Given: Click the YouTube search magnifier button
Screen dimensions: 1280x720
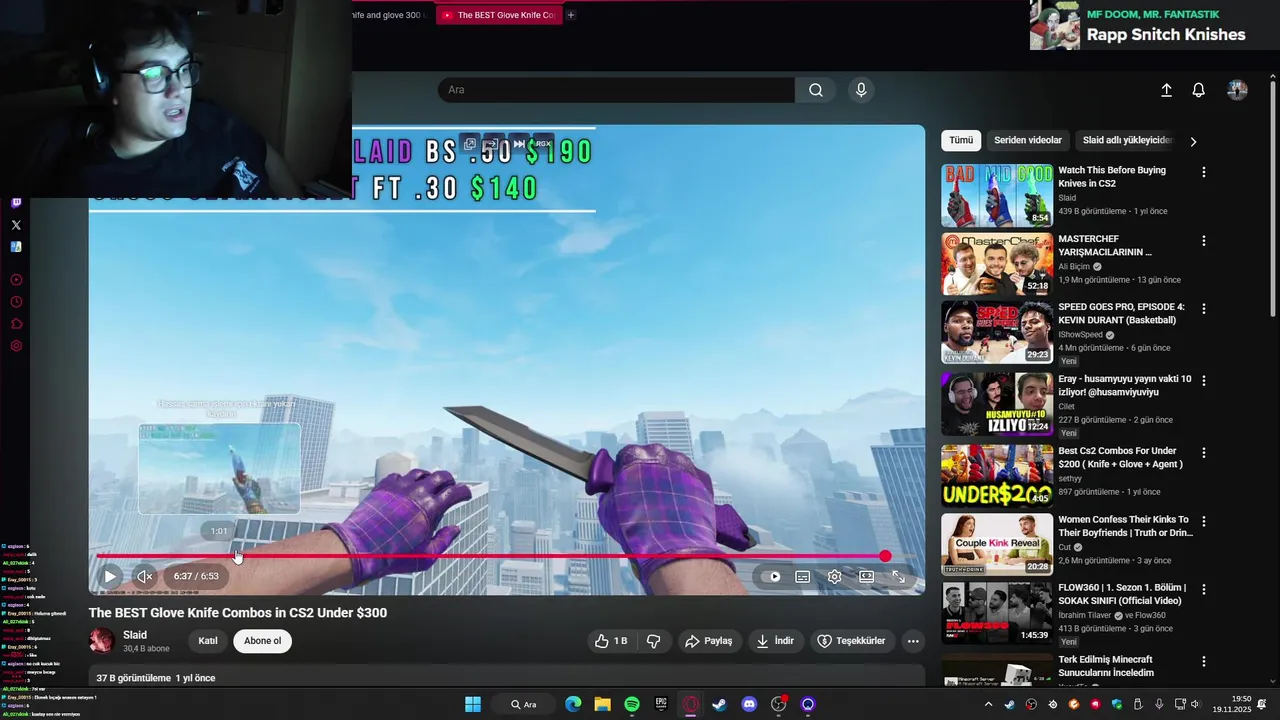Looking at the screenshot, I should pyautogui.click(x=816, y=90).
